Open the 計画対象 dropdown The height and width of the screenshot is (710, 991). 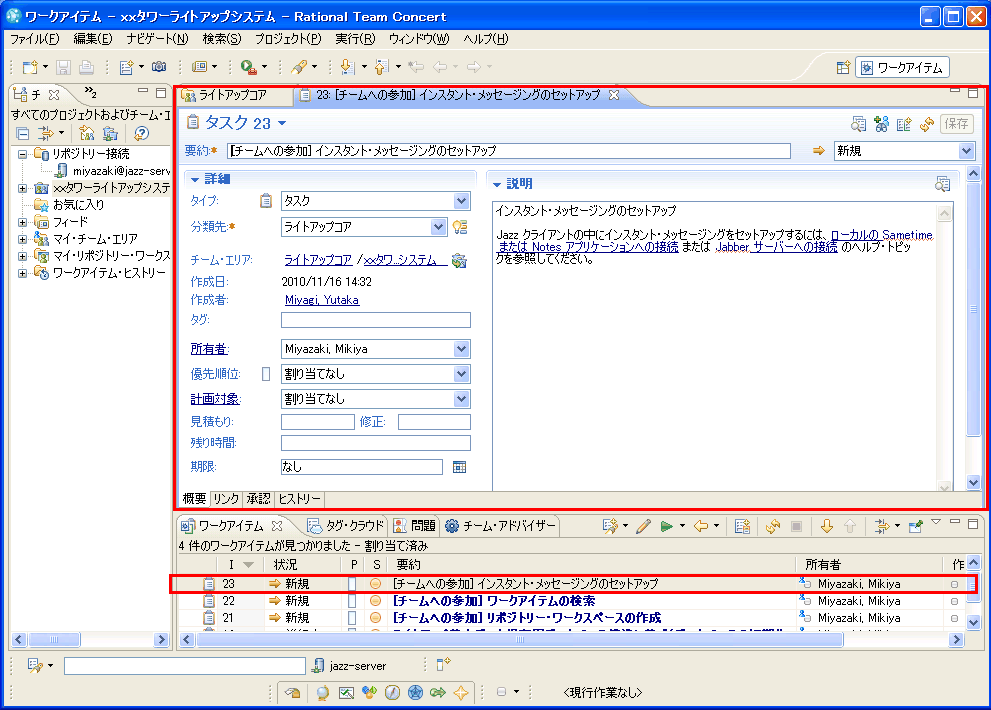tap(461, 399)
